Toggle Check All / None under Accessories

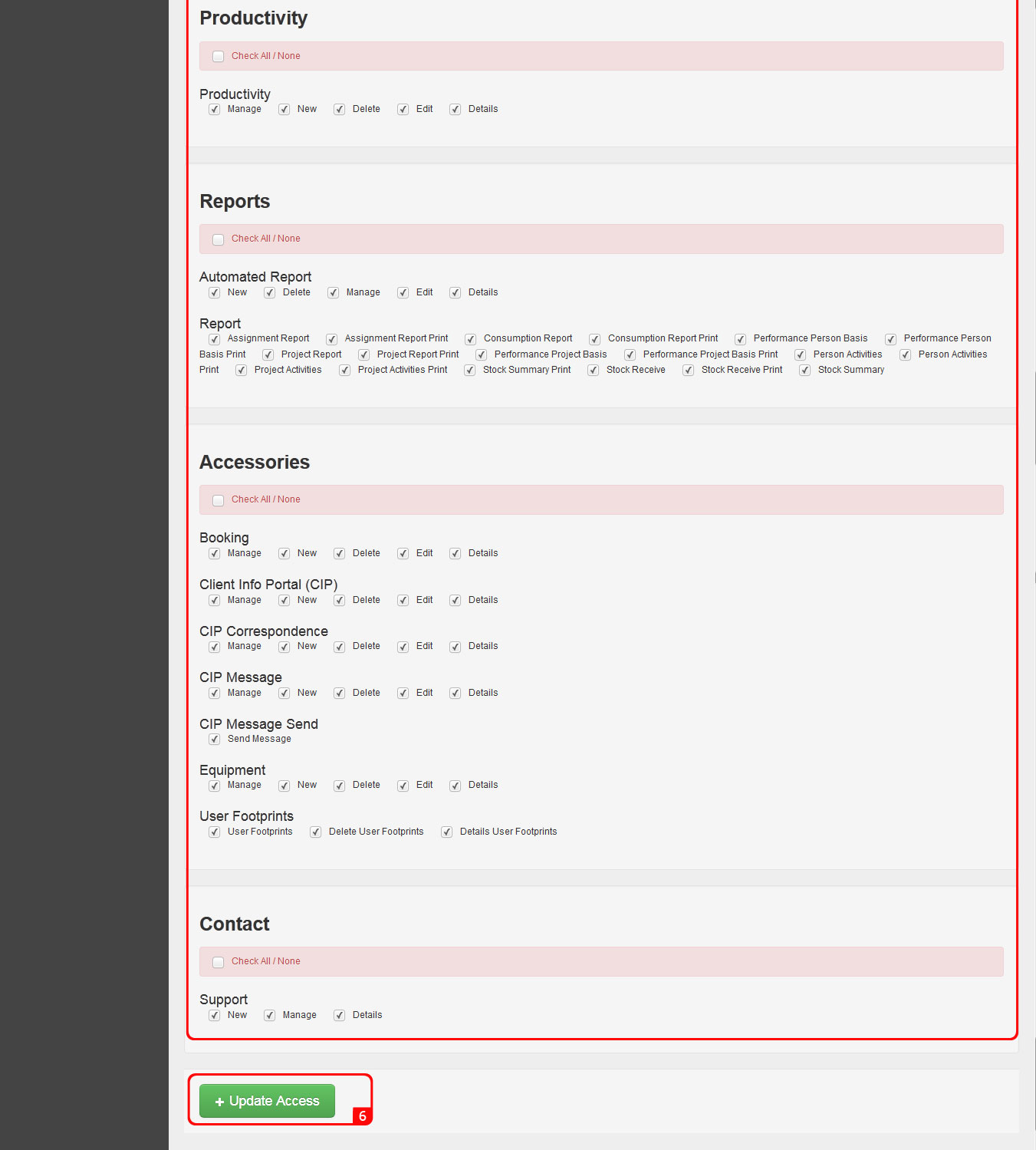[x=219, y=500]
